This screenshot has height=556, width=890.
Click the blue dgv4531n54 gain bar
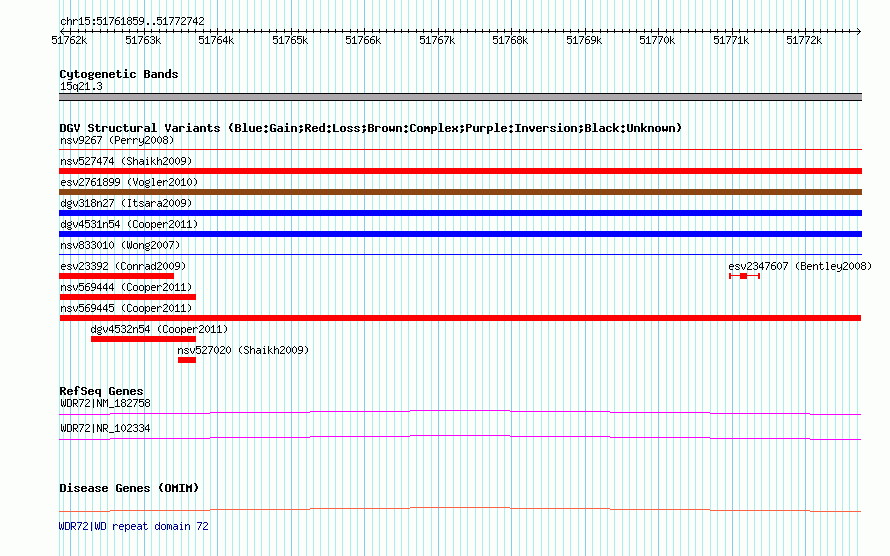click(x=460, y=234)
